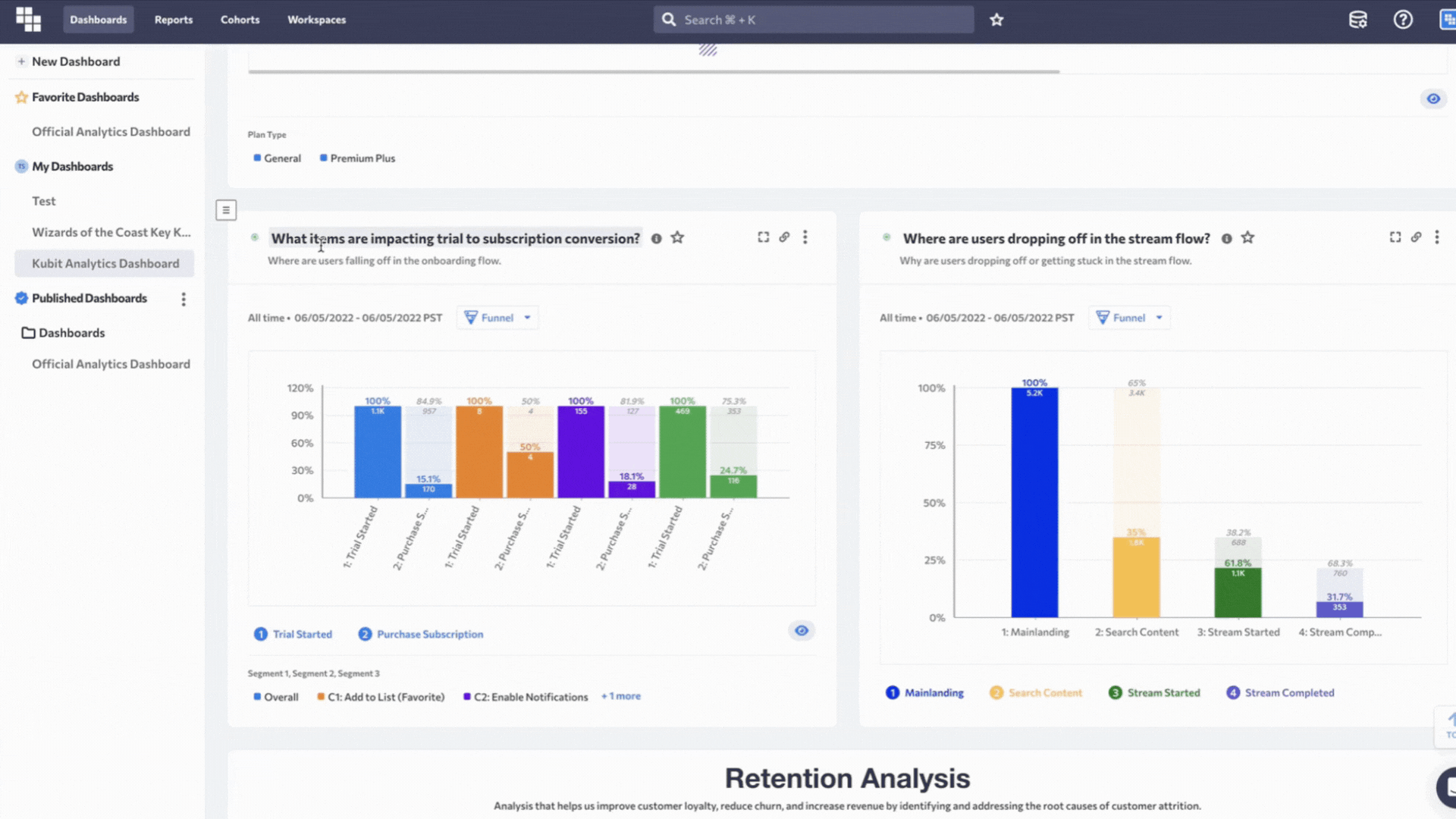Expand the +1 more segments link
The width and height of the screenshot is (1456, 819).
(621, 696)
